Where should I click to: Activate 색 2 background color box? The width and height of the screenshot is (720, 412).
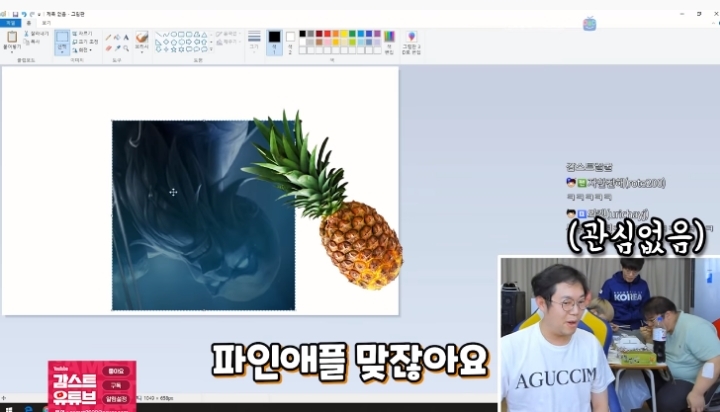coord(290,43)
